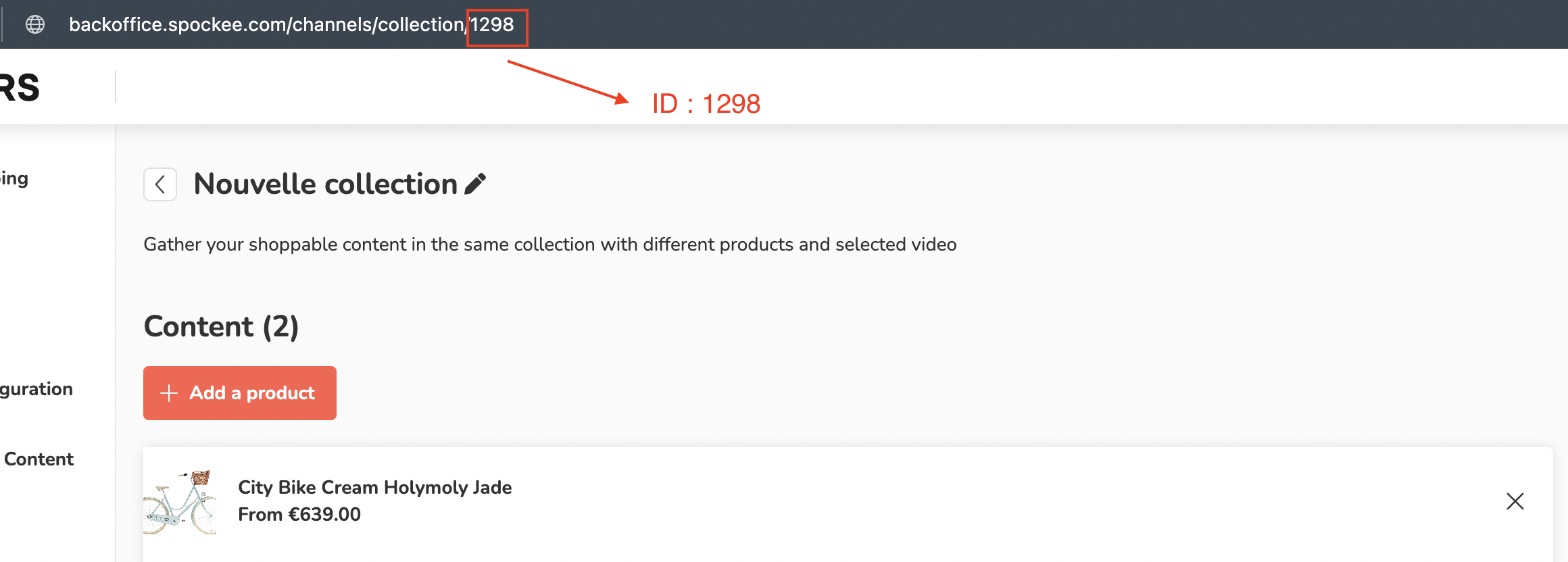Image resolution: width=1568 pixels, height=562 pixels.
Task: Click the pencil icon to rename the collection
Action: coord(475,184)
